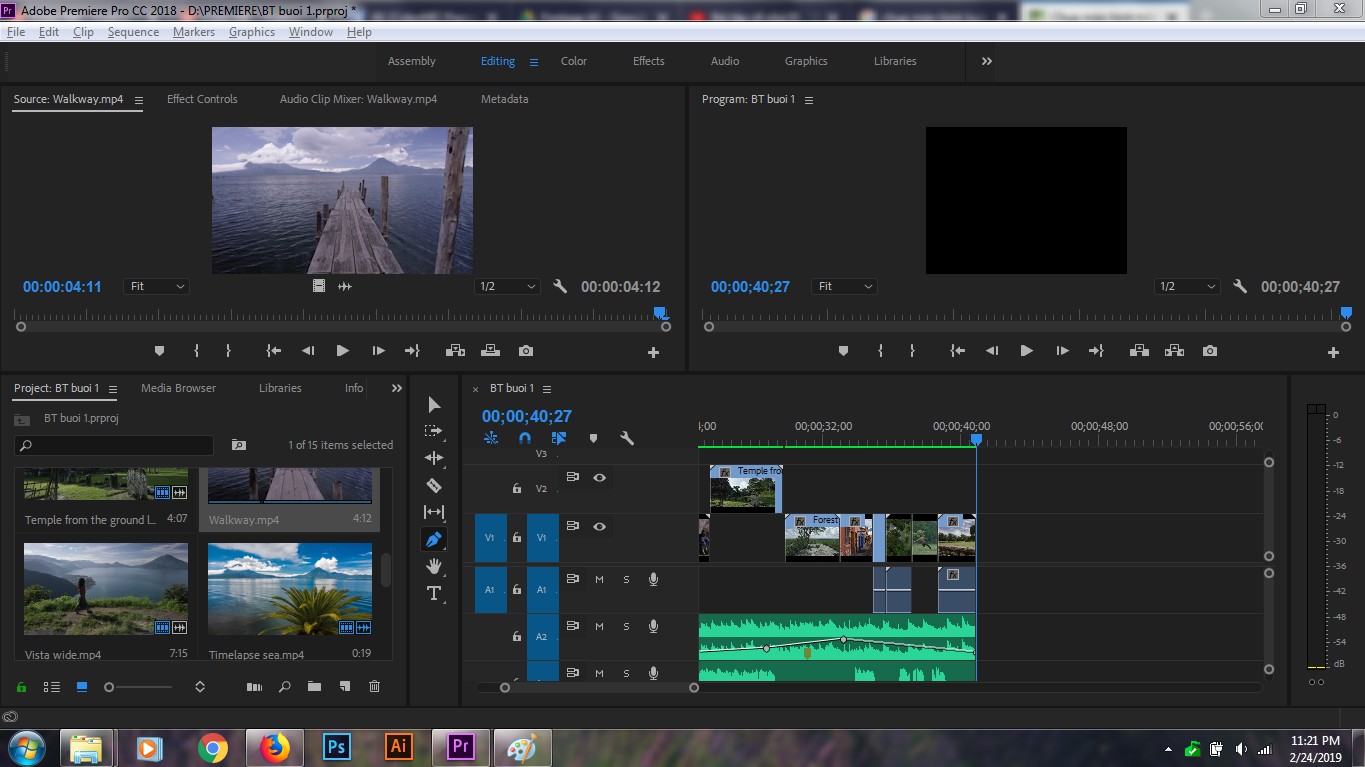Delete selected item with trash icon
The width and height of the screenshot is (1365, 767).
(374, 686)
